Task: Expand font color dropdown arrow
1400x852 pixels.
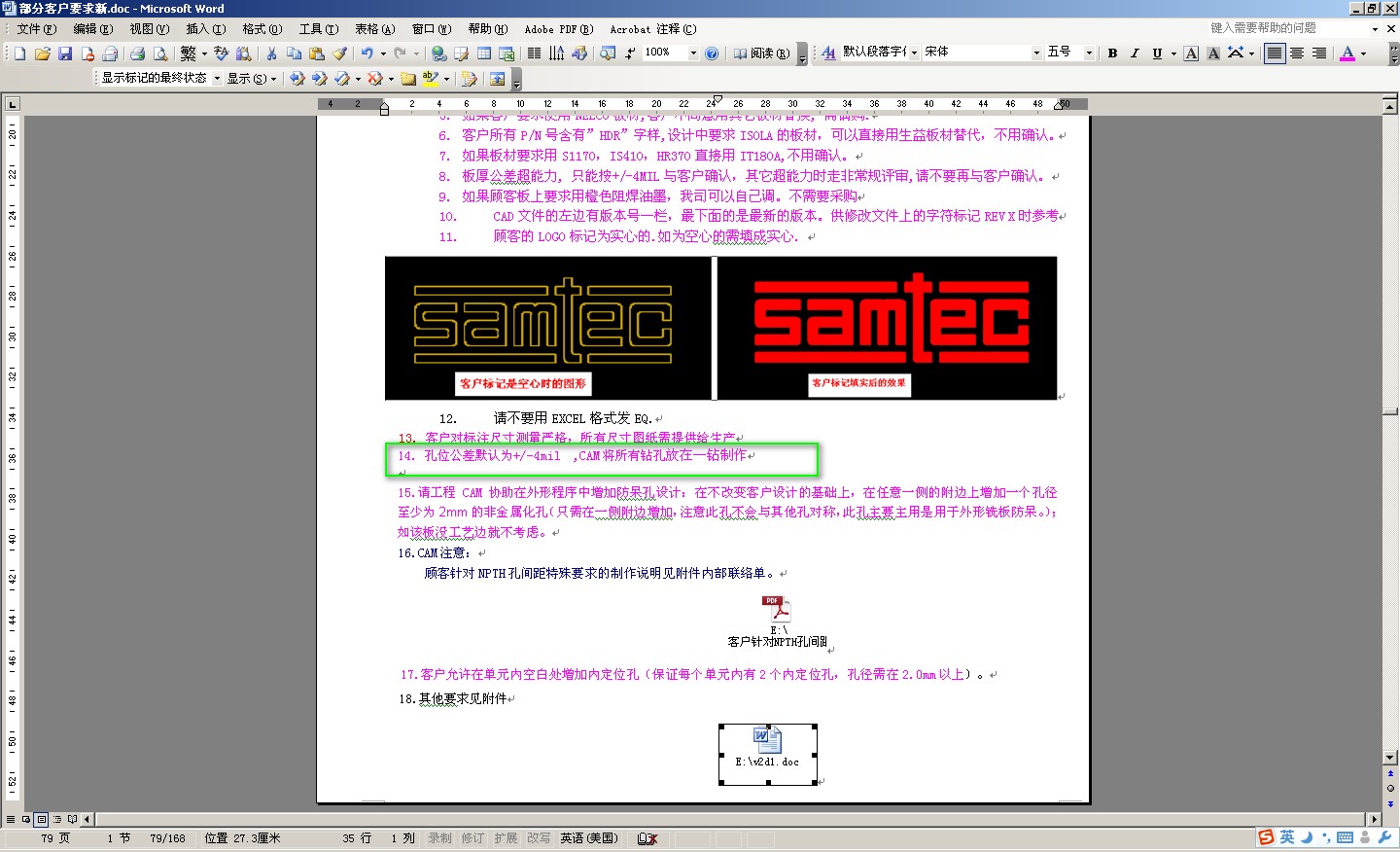Action: (1363, 53)
